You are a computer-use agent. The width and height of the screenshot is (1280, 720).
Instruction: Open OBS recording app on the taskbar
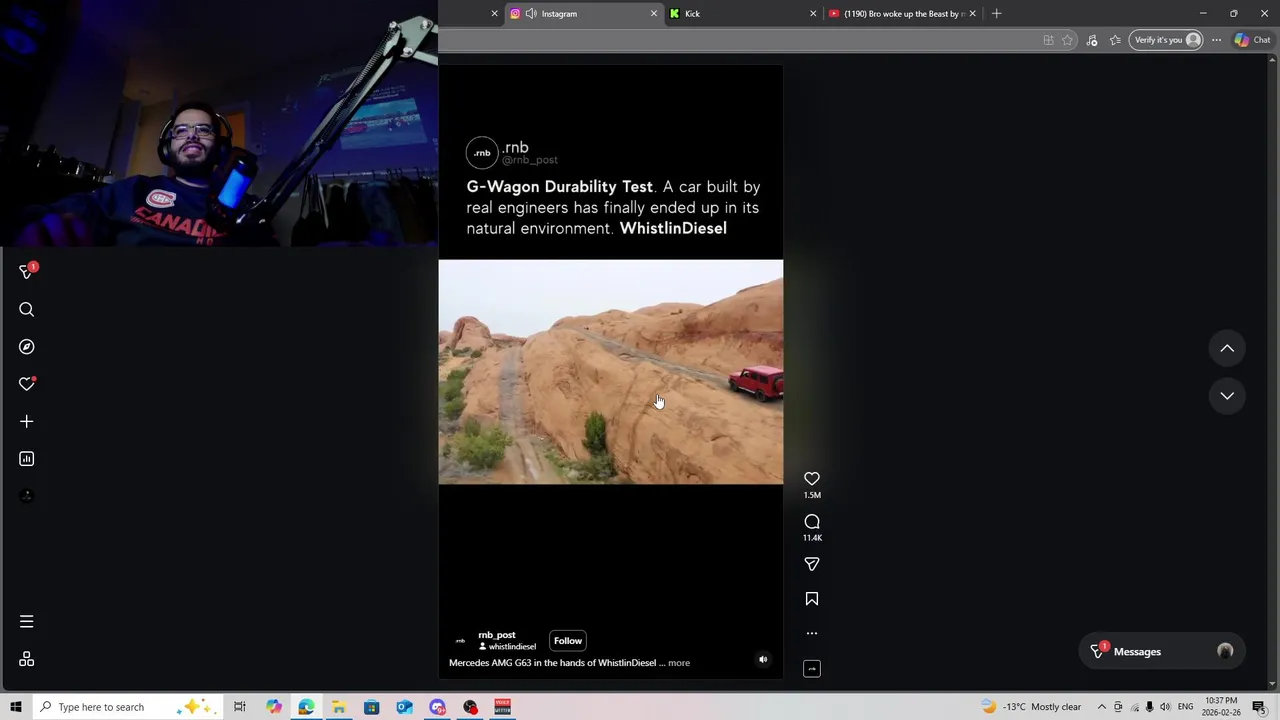click(x=470, y=707)
